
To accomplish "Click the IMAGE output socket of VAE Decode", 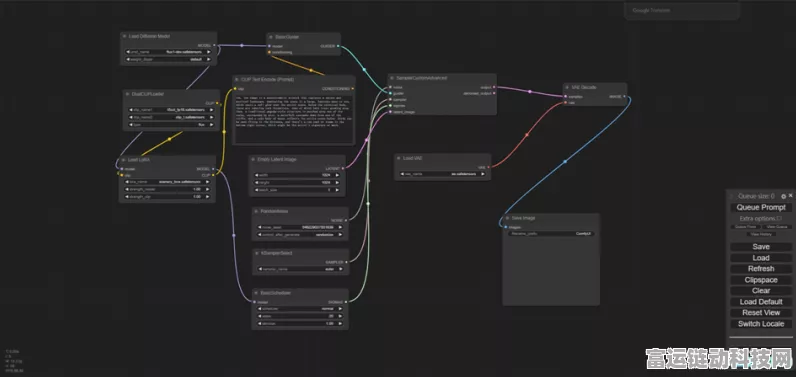I will pos(624,96).
